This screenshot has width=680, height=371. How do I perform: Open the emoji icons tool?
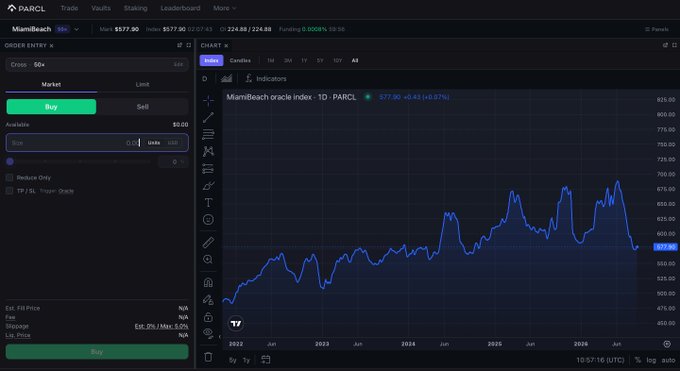(208, 220)
